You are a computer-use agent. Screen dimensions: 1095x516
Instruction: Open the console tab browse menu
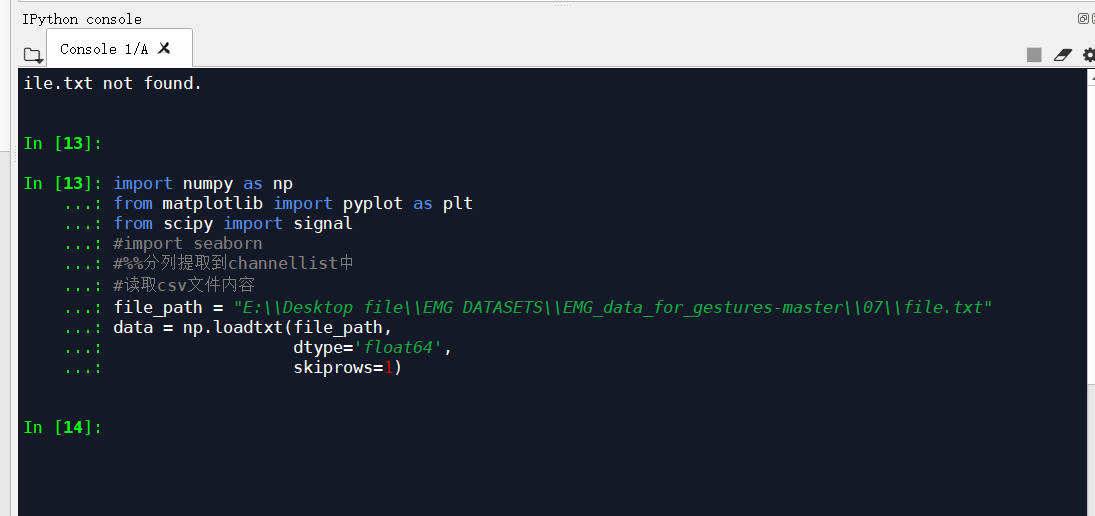tap(33, 55)
